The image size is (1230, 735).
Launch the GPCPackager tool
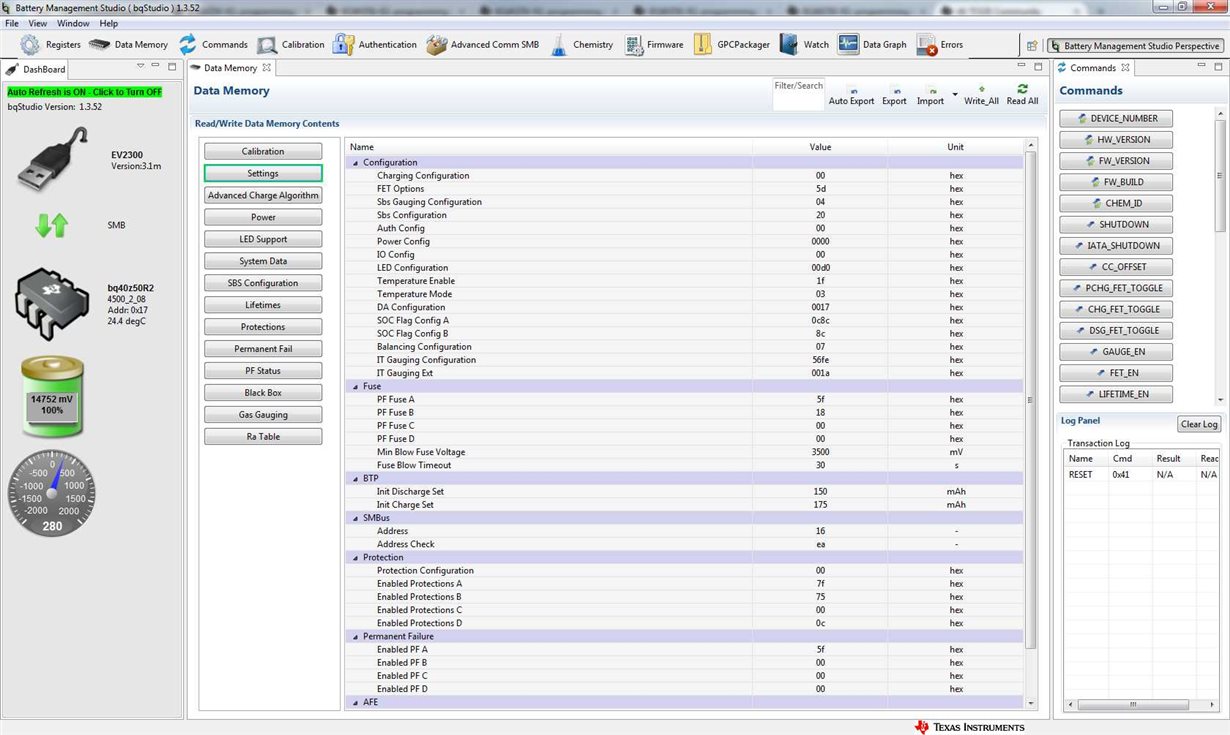(731, 45)
